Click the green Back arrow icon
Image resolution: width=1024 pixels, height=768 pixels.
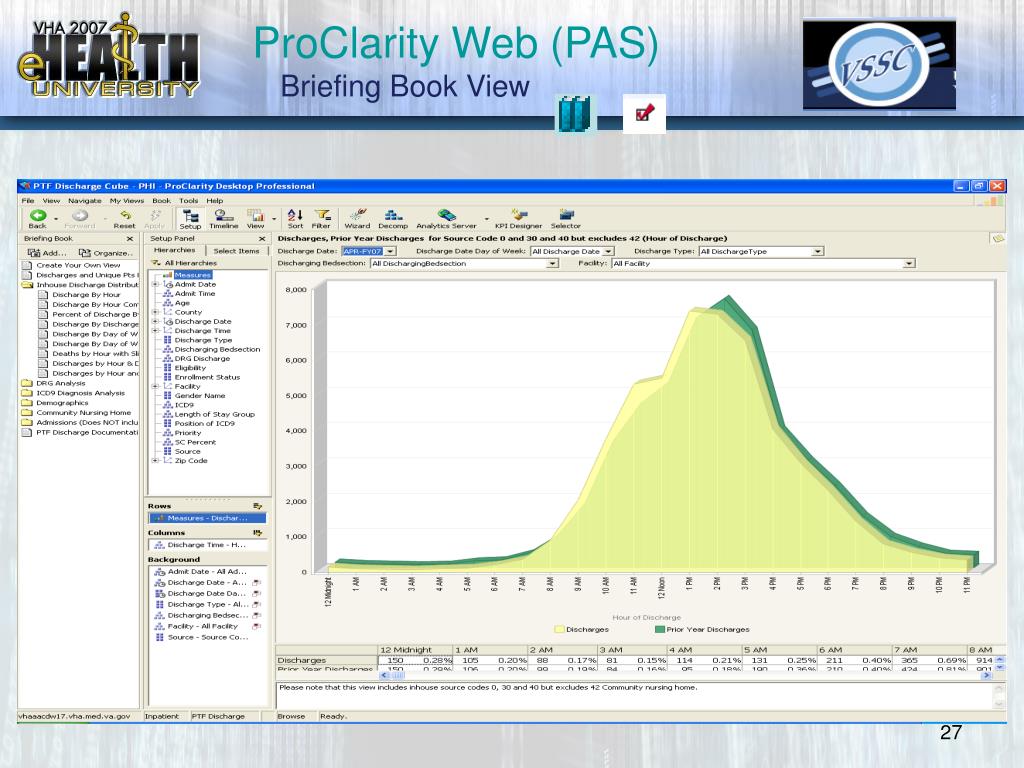pyautogui.click(x=38, y=215)
